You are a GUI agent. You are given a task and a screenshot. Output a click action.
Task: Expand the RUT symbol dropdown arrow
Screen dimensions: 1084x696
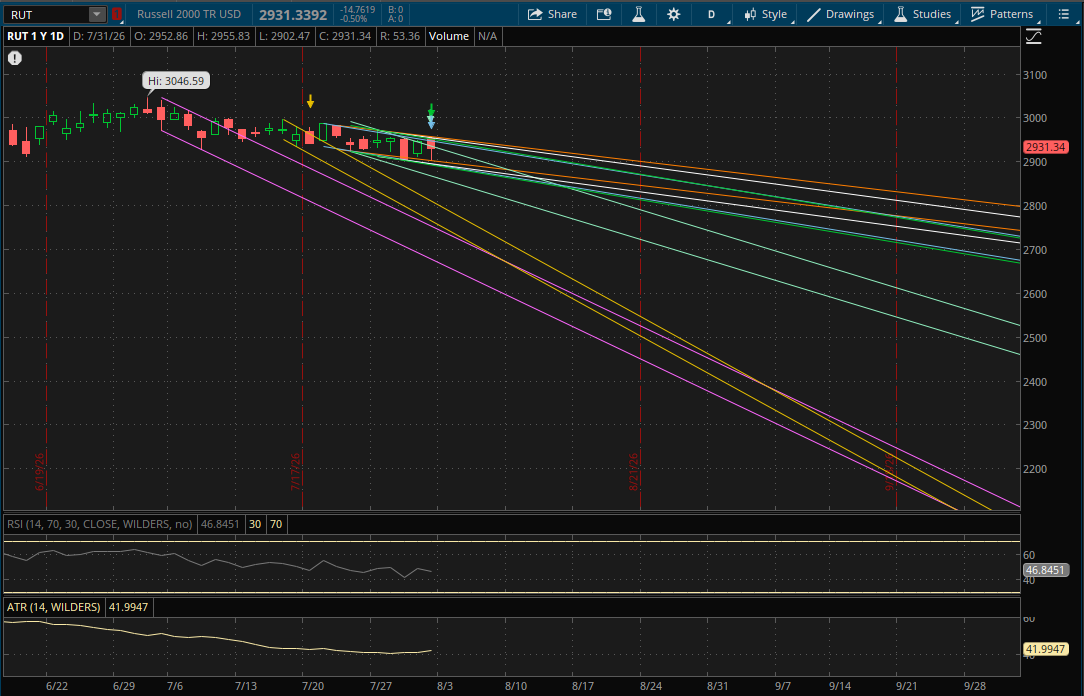click(x=97, y=14)
